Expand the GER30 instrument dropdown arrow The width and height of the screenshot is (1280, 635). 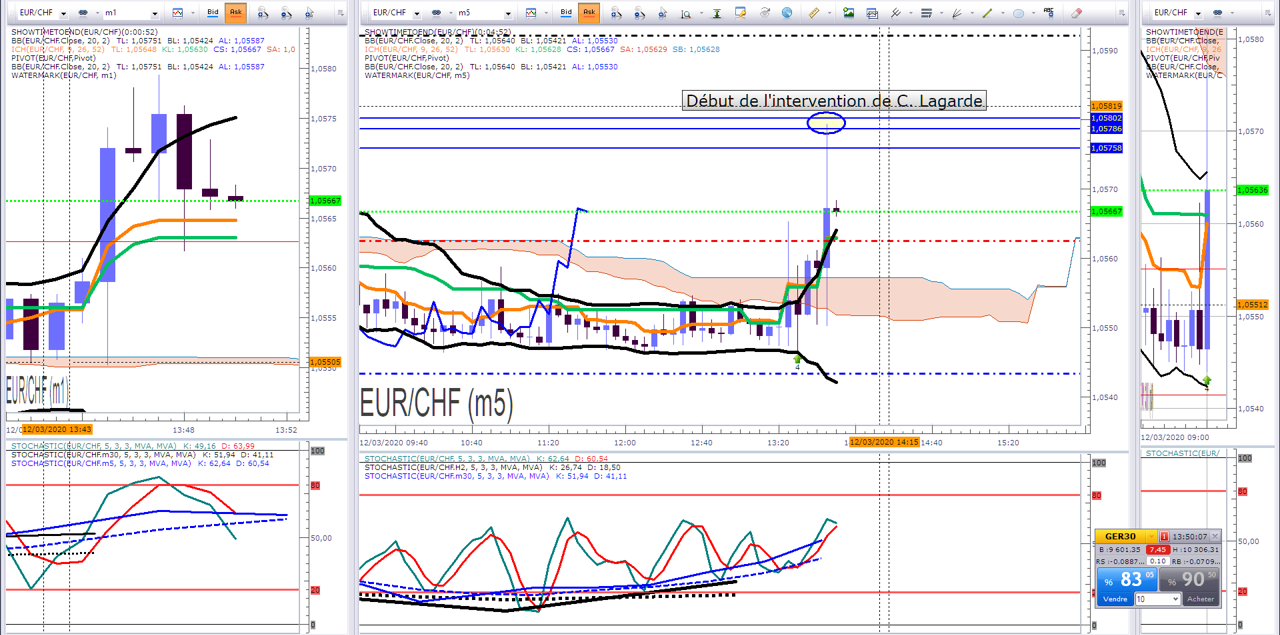1151,536
